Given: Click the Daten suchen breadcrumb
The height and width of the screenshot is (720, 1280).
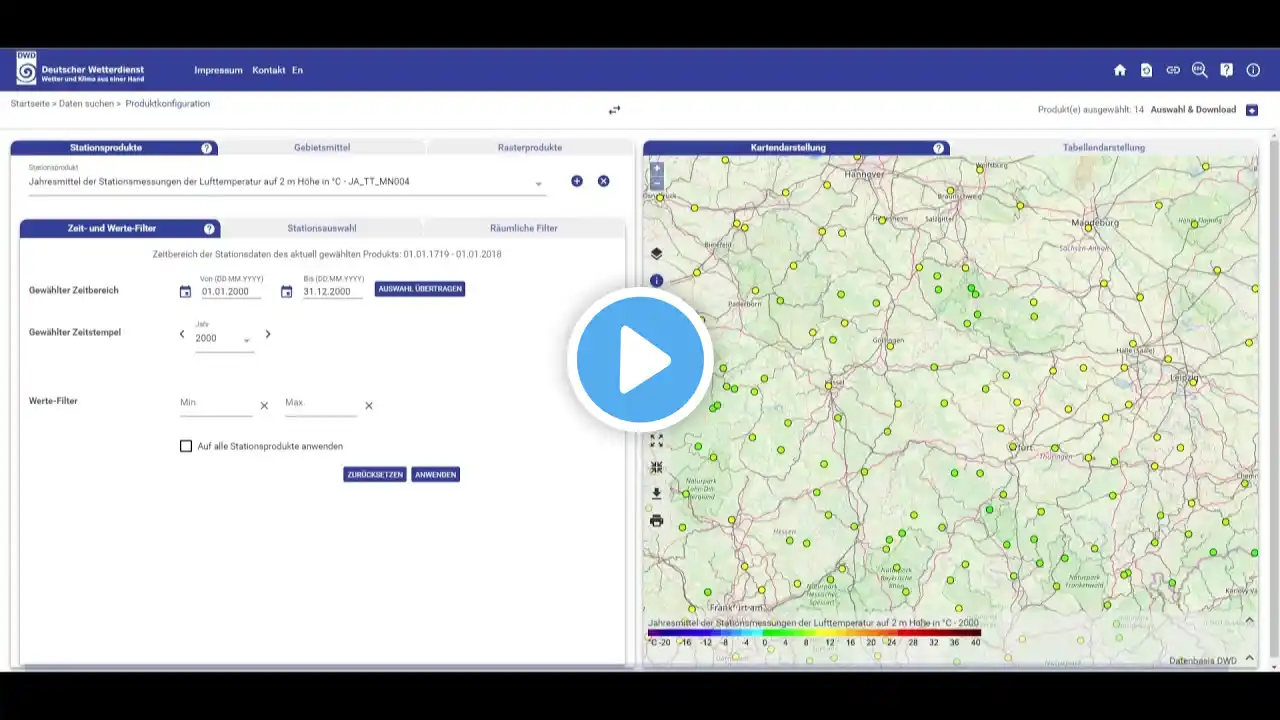Looking at the screenshot, I should (86, 104).
